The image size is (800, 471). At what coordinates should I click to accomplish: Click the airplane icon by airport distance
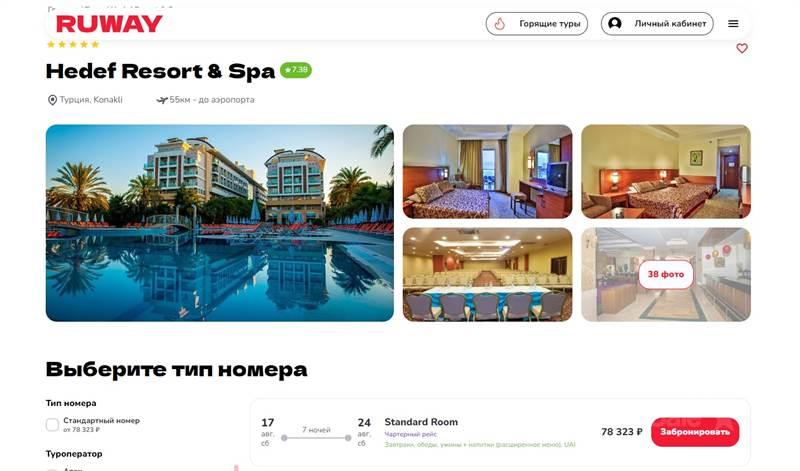162,100
